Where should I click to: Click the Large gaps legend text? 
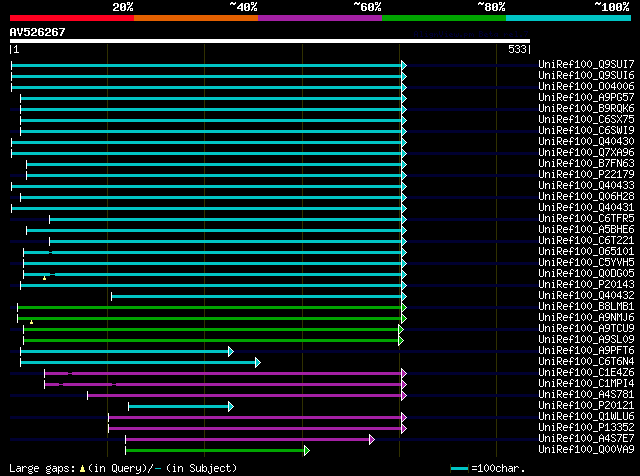(123, 468)
